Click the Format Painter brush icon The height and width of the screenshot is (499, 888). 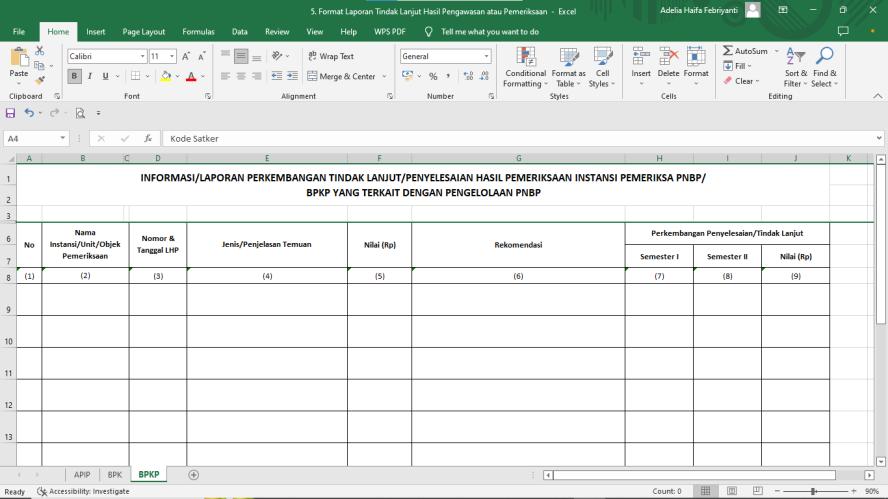point(40,80)
